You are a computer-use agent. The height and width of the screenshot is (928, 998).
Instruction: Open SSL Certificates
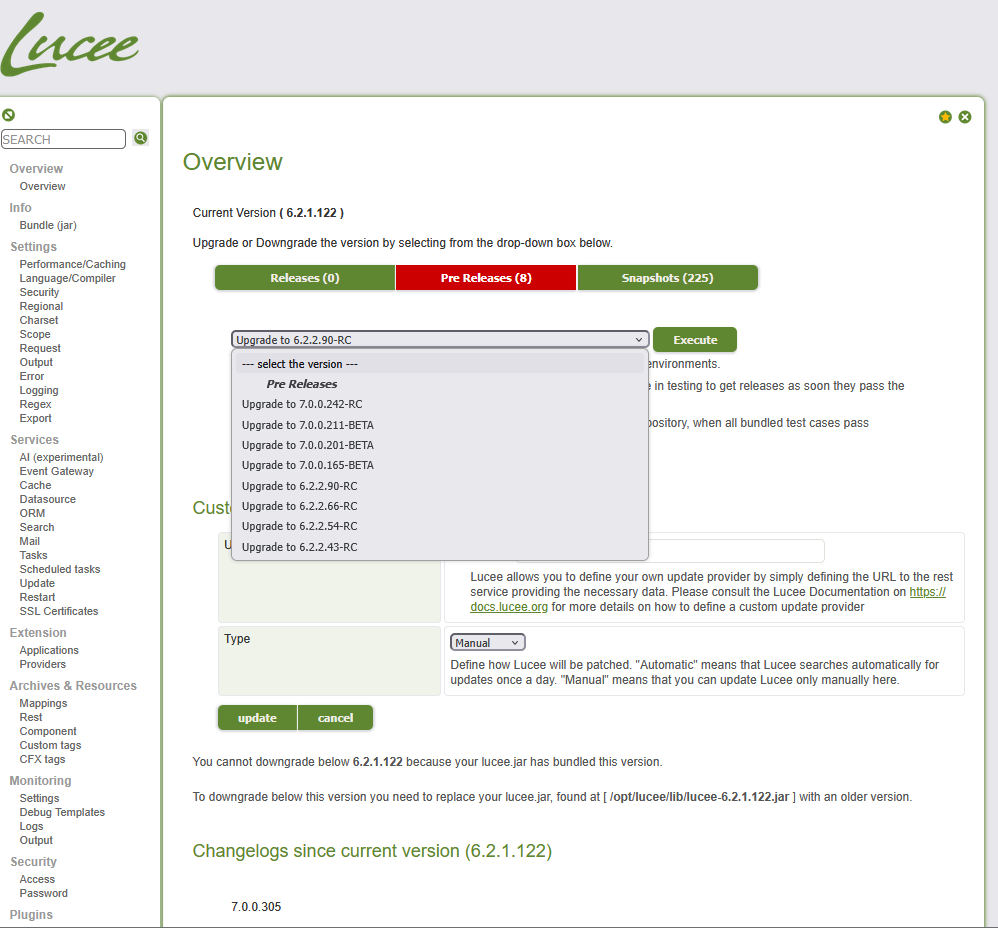[x=59, y=611]
